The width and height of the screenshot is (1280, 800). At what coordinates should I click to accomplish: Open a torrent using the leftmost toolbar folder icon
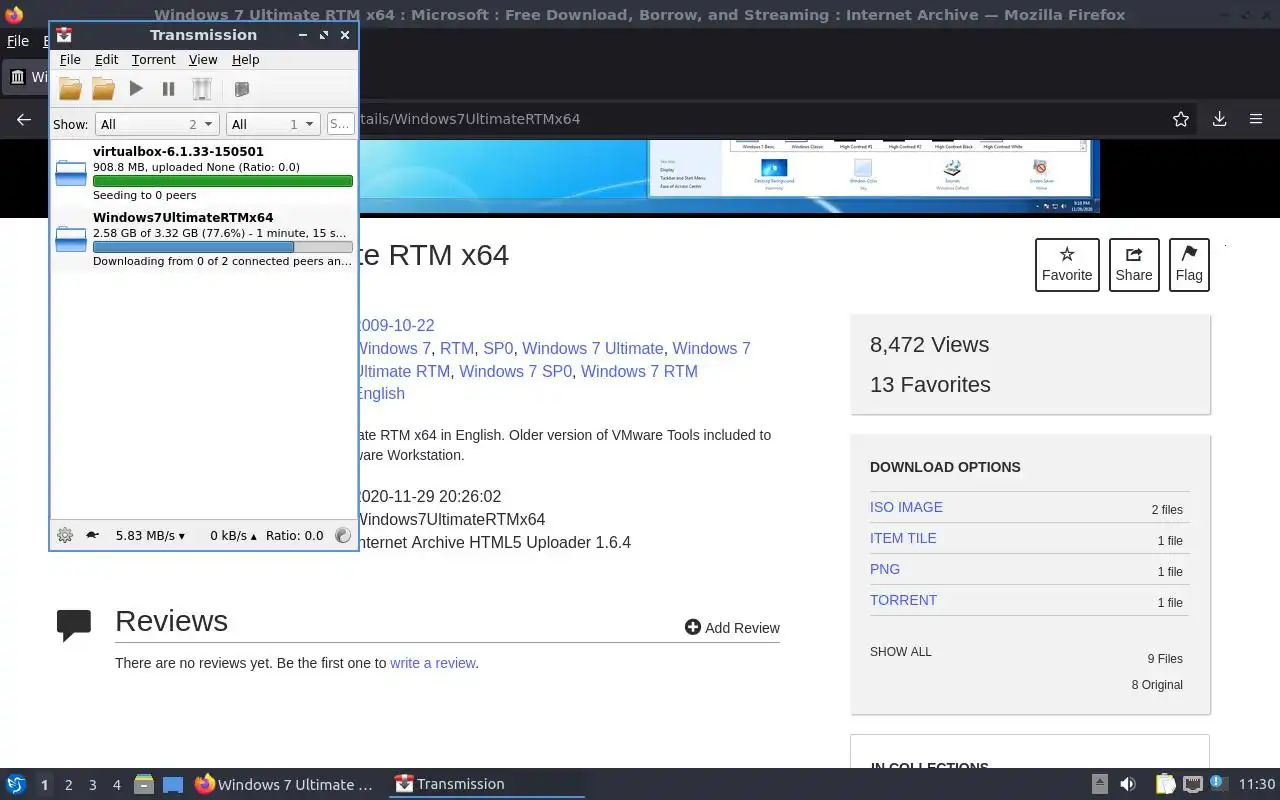pyautogui.click(x=70, y=89)
